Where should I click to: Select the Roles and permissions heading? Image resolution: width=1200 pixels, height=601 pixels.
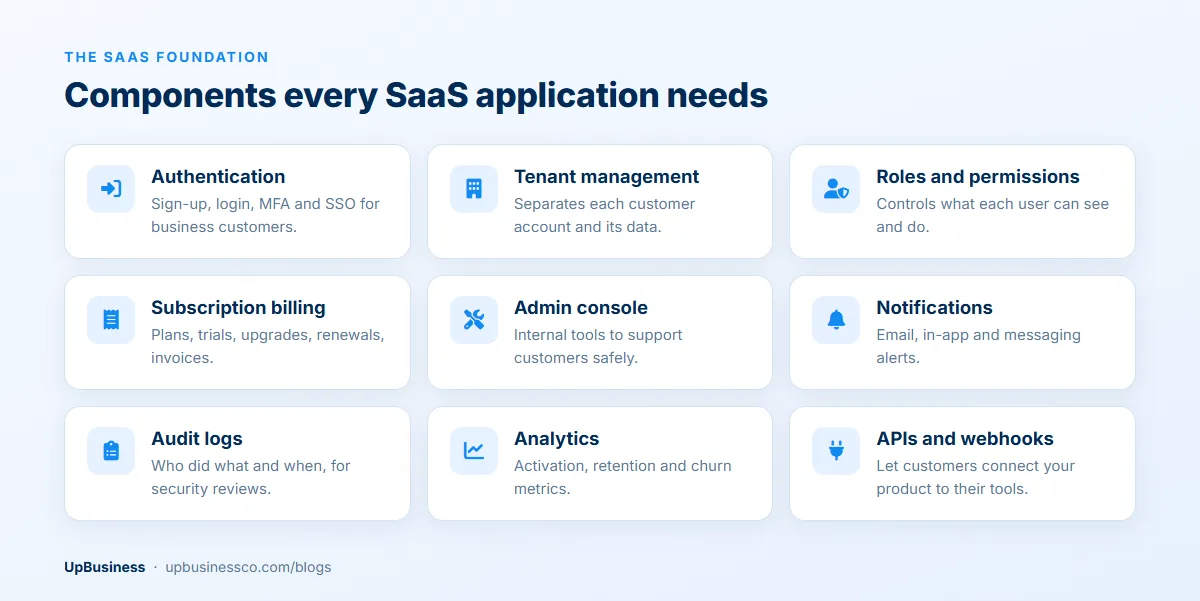[x=978, y=177]
